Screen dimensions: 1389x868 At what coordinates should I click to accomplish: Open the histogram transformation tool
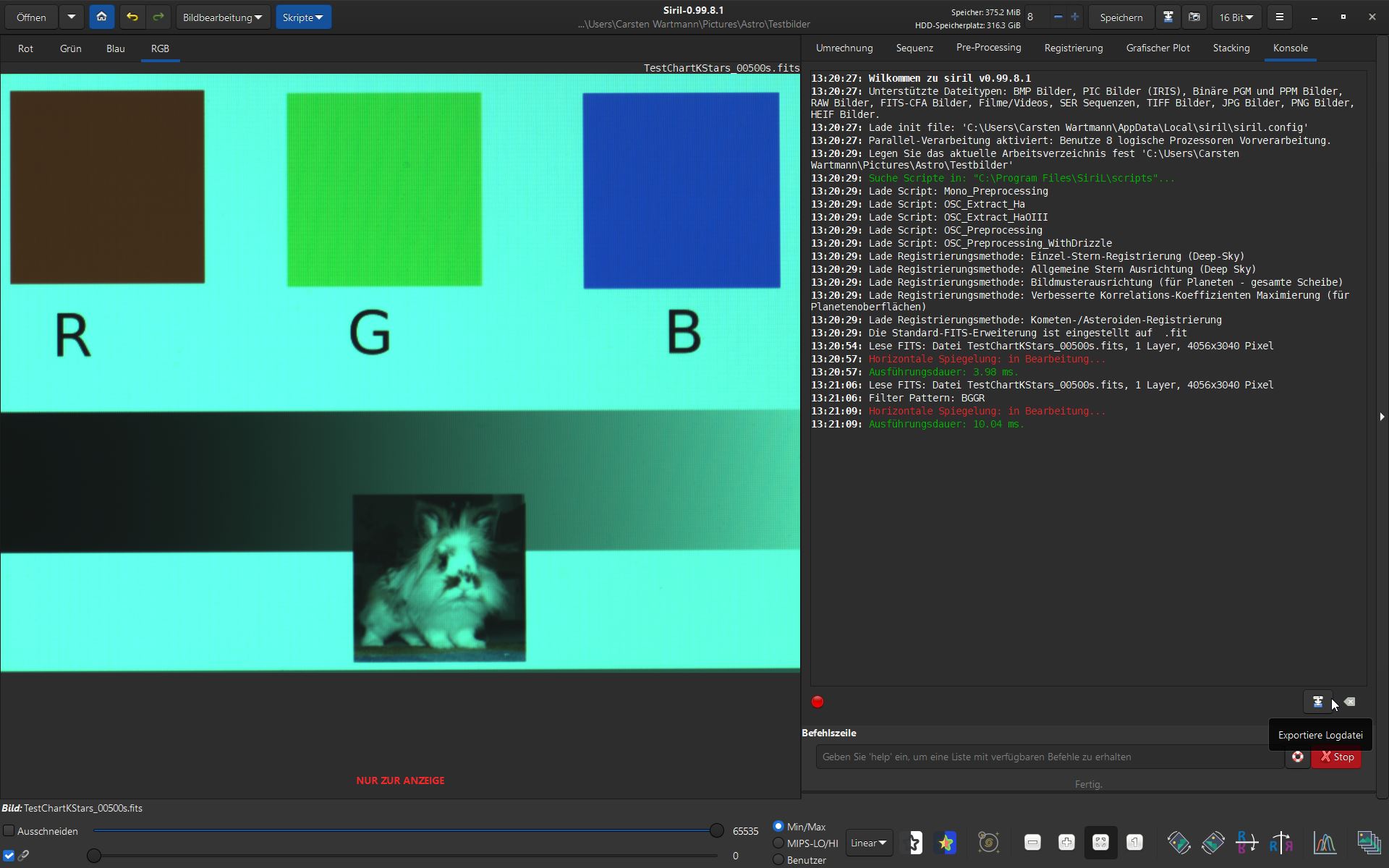pos(1325,843)
